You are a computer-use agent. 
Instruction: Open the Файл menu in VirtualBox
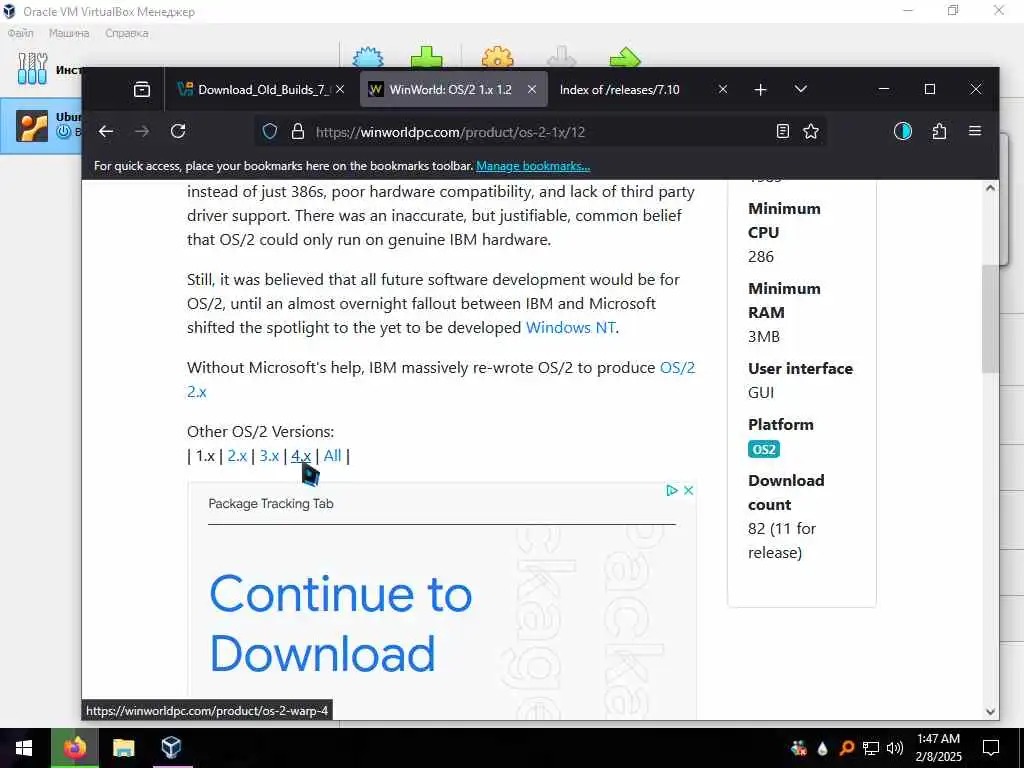tap(20, 33)
